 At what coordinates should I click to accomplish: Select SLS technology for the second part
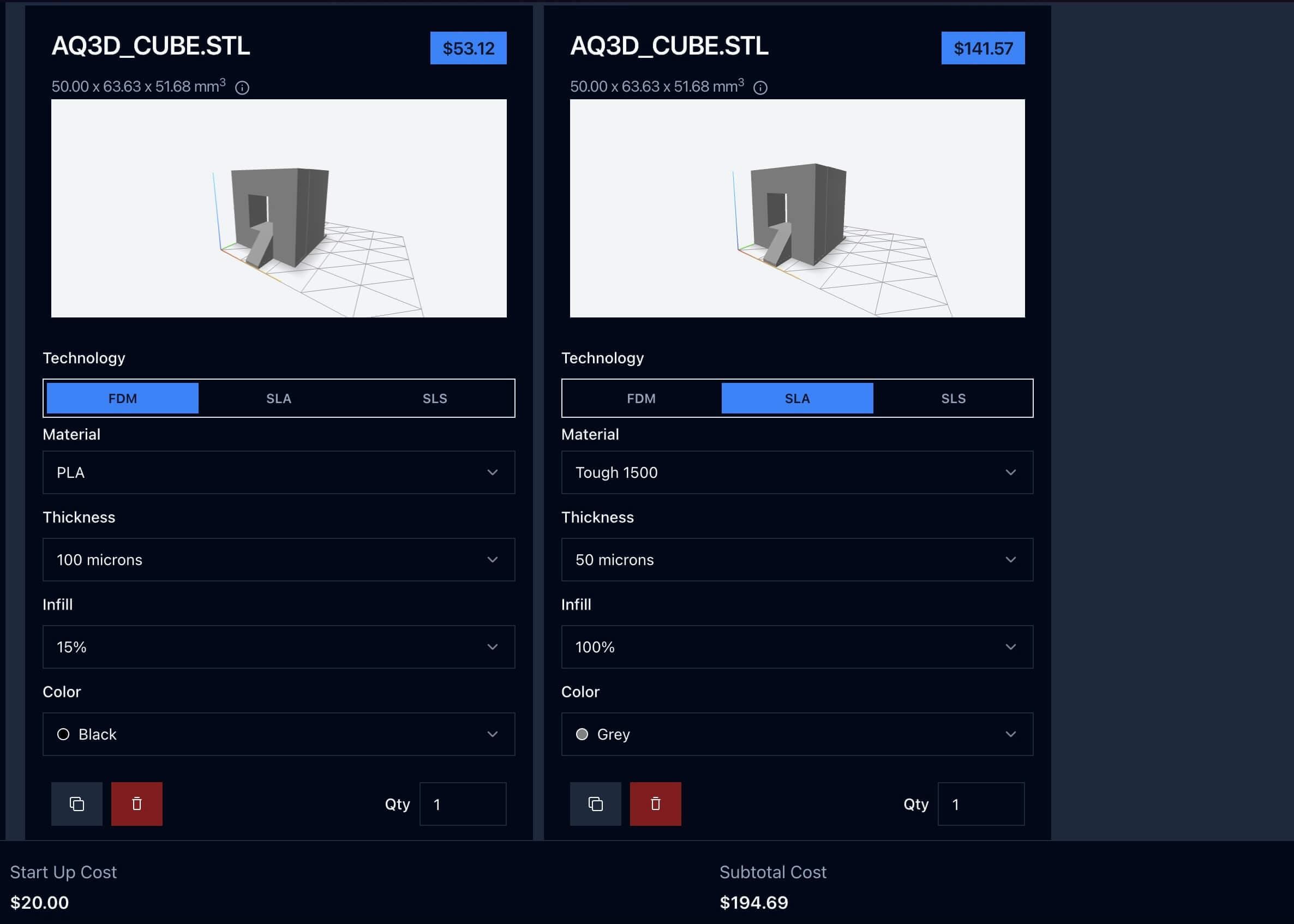tap(953, 398)
